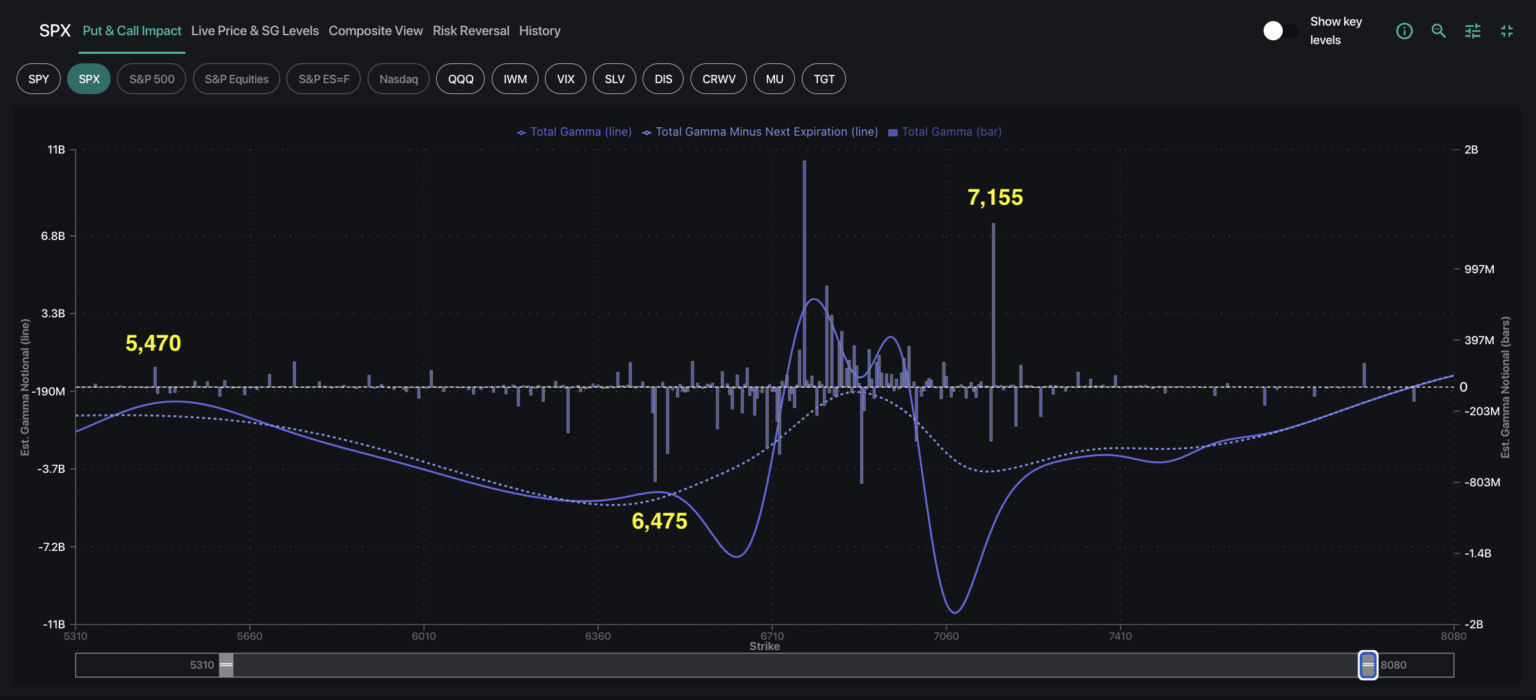
Task: Hide the Total Gamma Minus Next Expiration line
Action: coord(762,131)
